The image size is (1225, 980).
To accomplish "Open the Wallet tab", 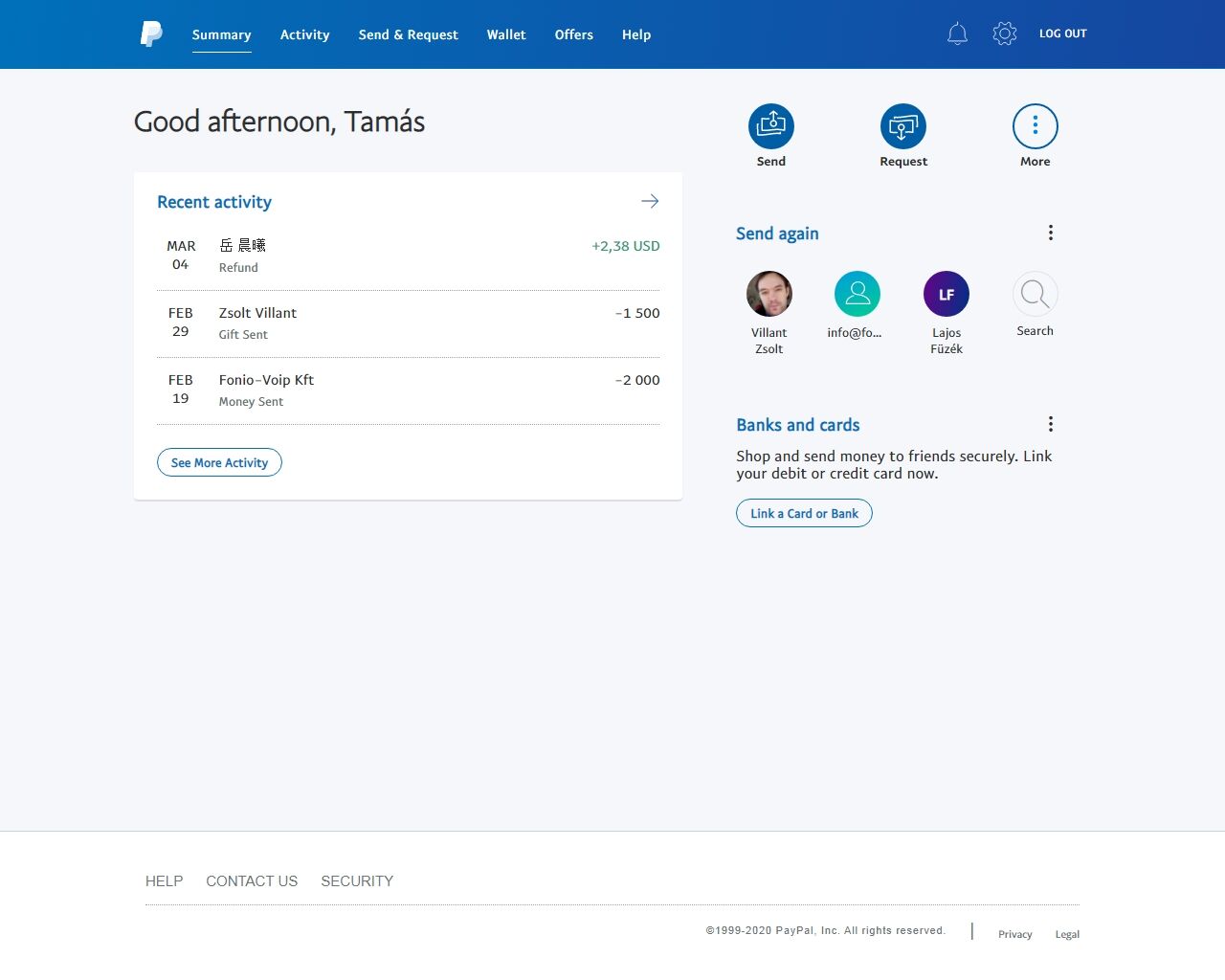I will pos(506,34).
